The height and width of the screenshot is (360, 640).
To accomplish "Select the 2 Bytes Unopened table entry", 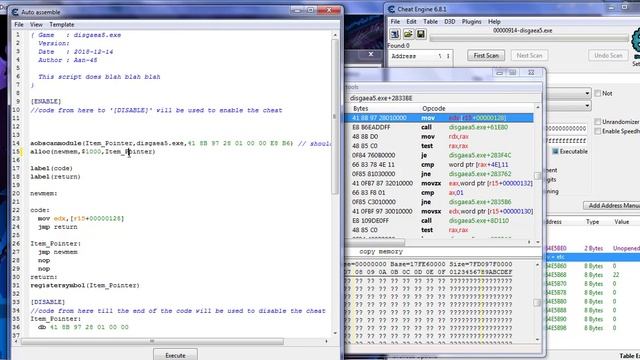I will pos(593,248).
